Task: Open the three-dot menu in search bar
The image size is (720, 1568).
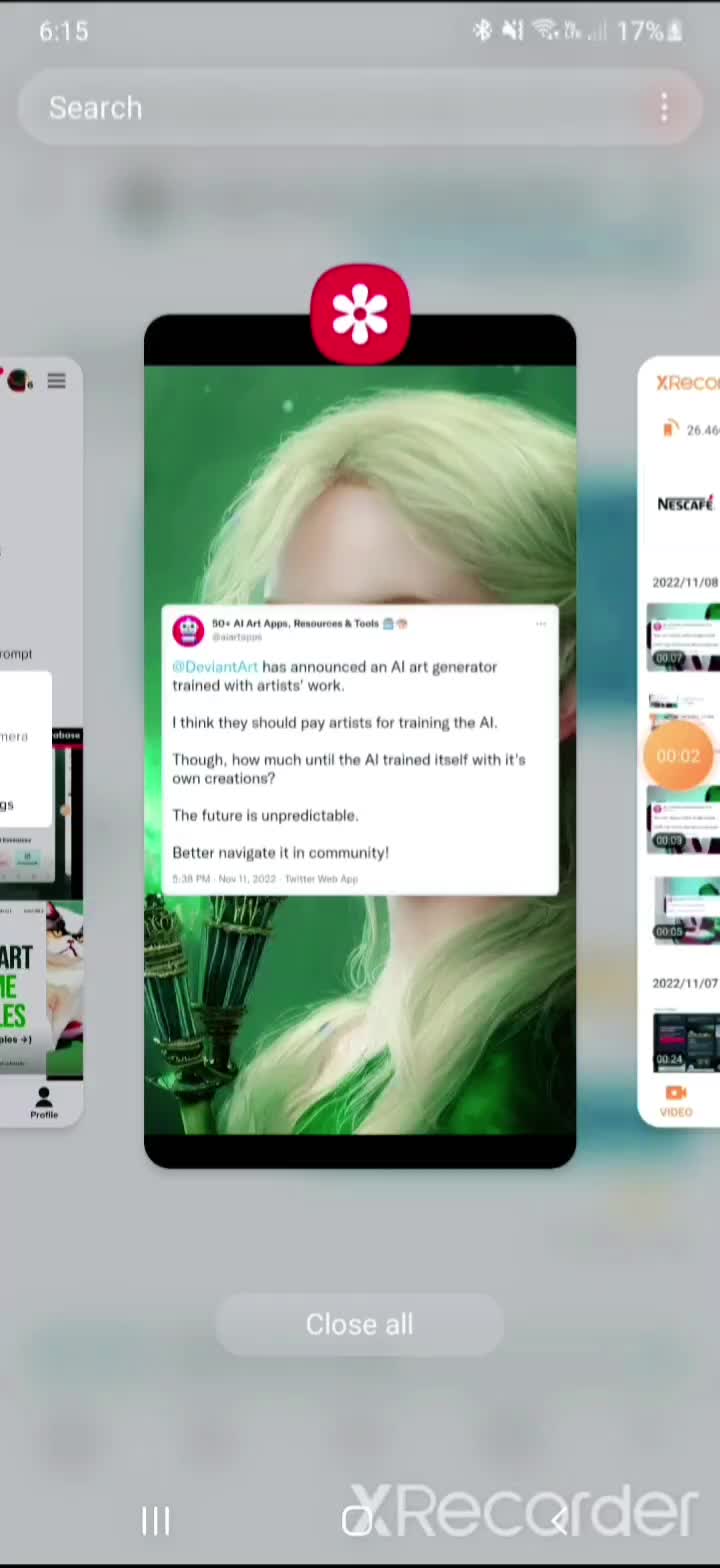Action: click(x=664, y=108)
